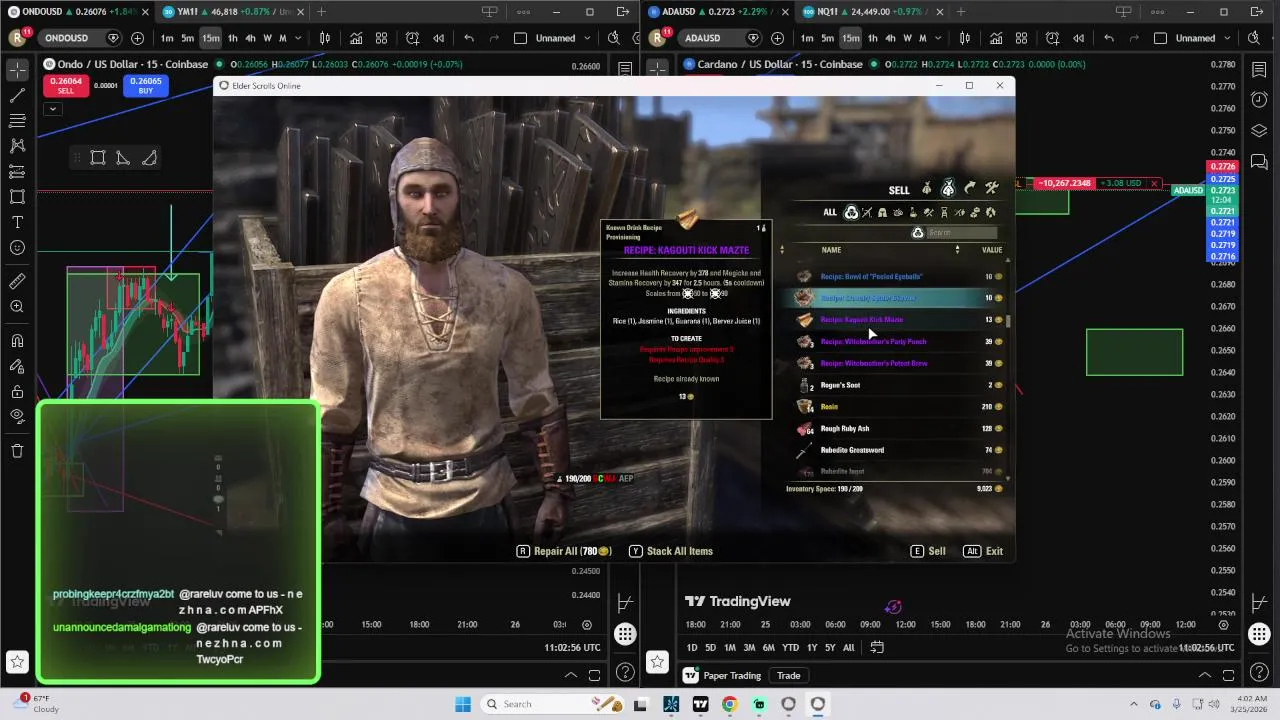Toggle magnet mode in ONDOUSD chart
This screenshot has width=1280, height=720.
[x=17, y=341]
